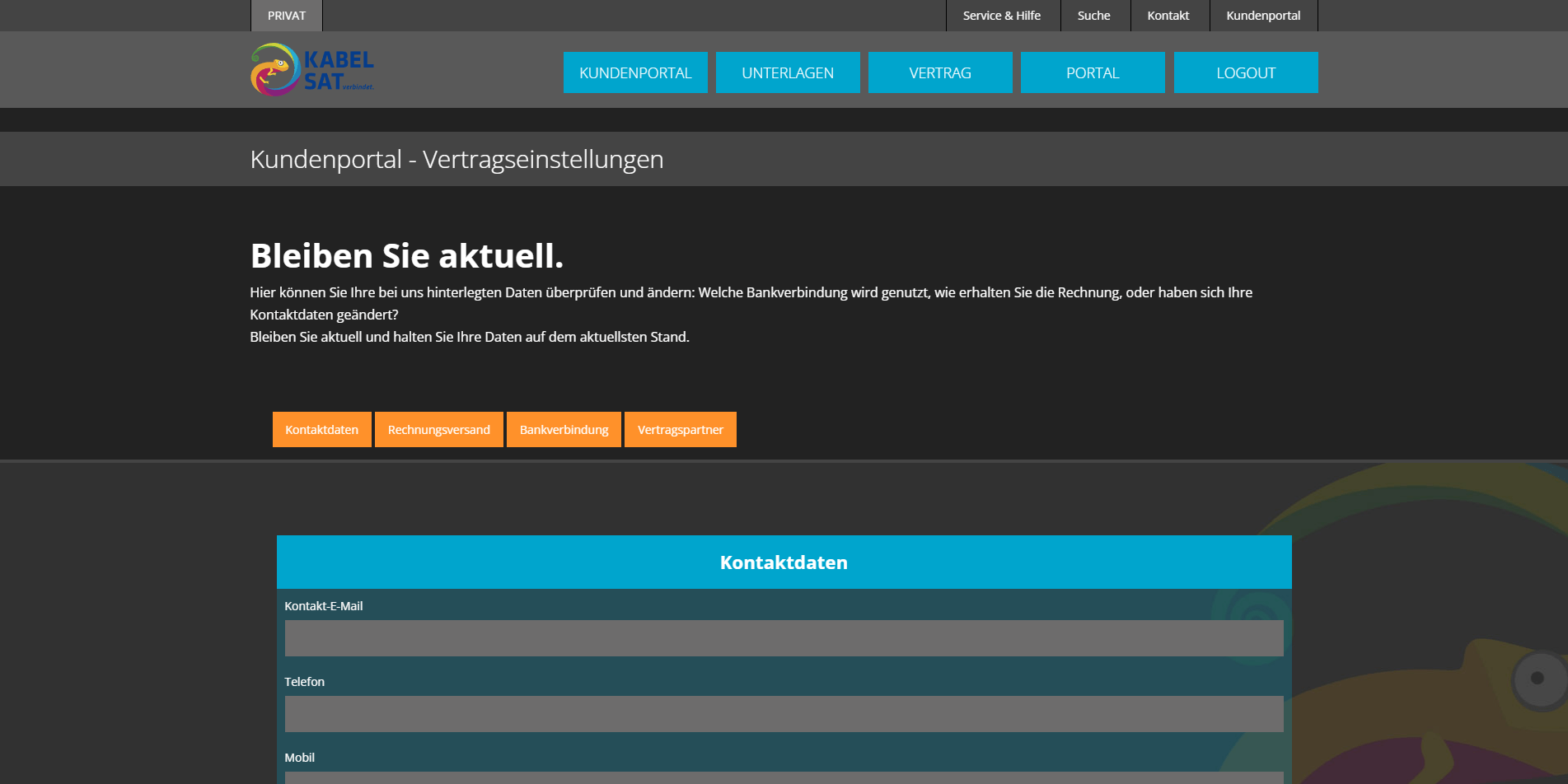Click into the Mobil input field

(784, 778)
